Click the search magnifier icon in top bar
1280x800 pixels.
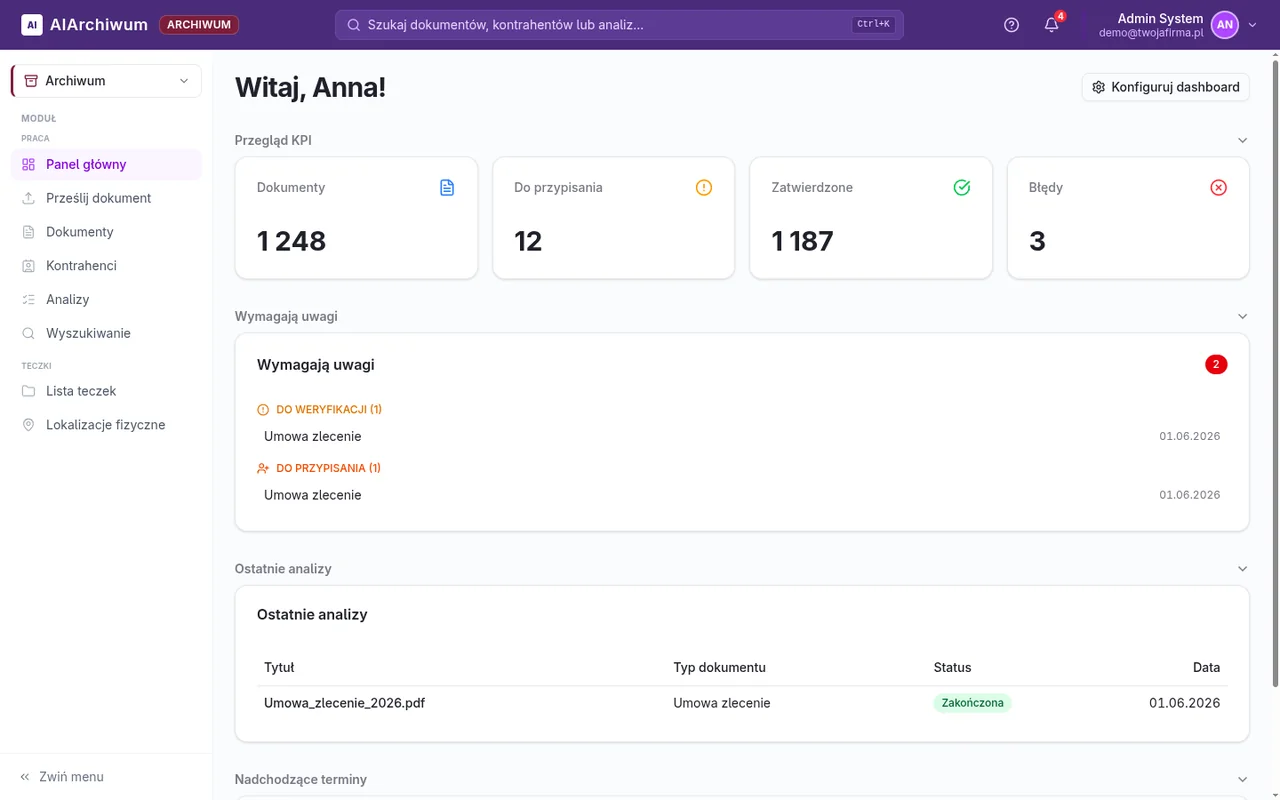coord(353,25)
